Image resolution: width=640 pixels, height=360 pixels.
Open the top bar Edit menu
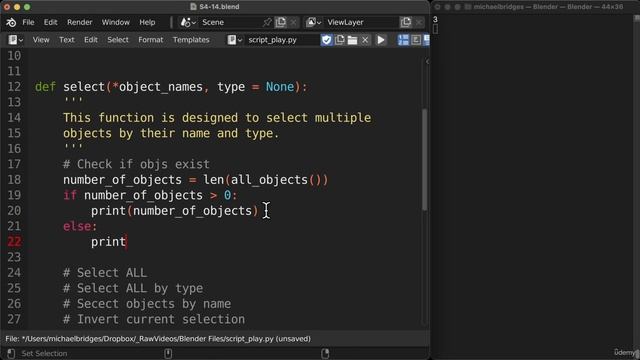[x=51, y=22]
